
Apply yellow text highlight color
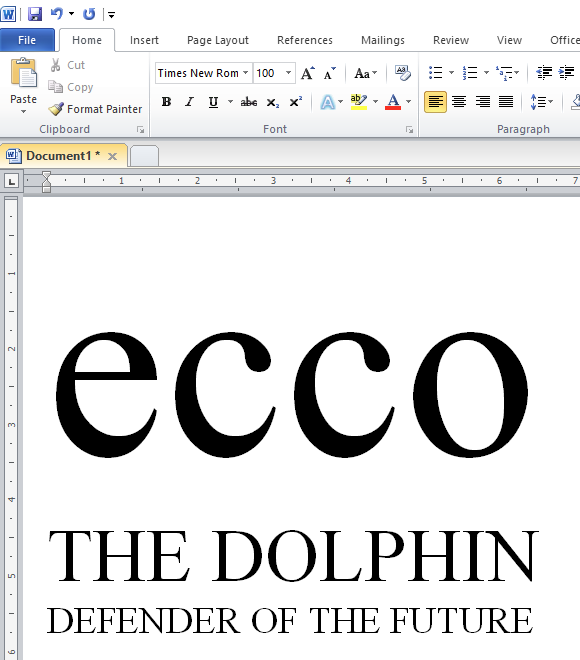[x=359, y=102]
